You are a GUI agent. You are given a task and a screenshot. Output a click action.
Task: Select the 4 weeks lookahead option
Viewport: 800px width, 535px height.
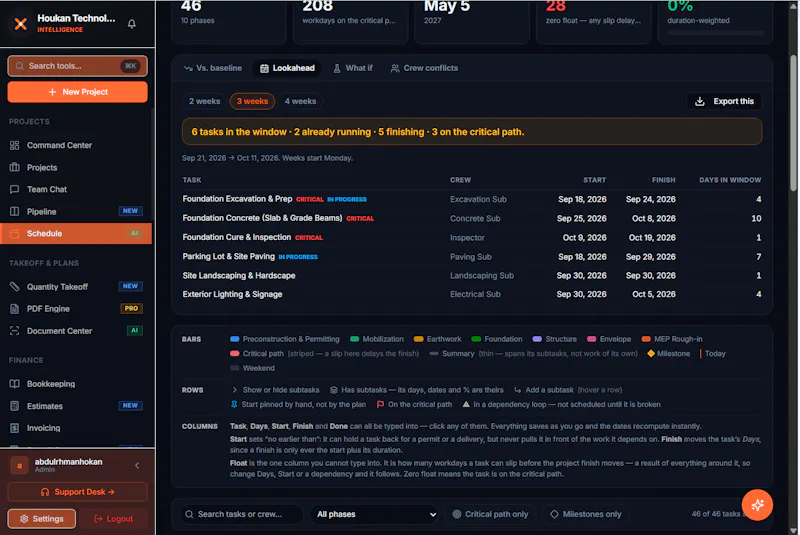click(x=300, y=101)
